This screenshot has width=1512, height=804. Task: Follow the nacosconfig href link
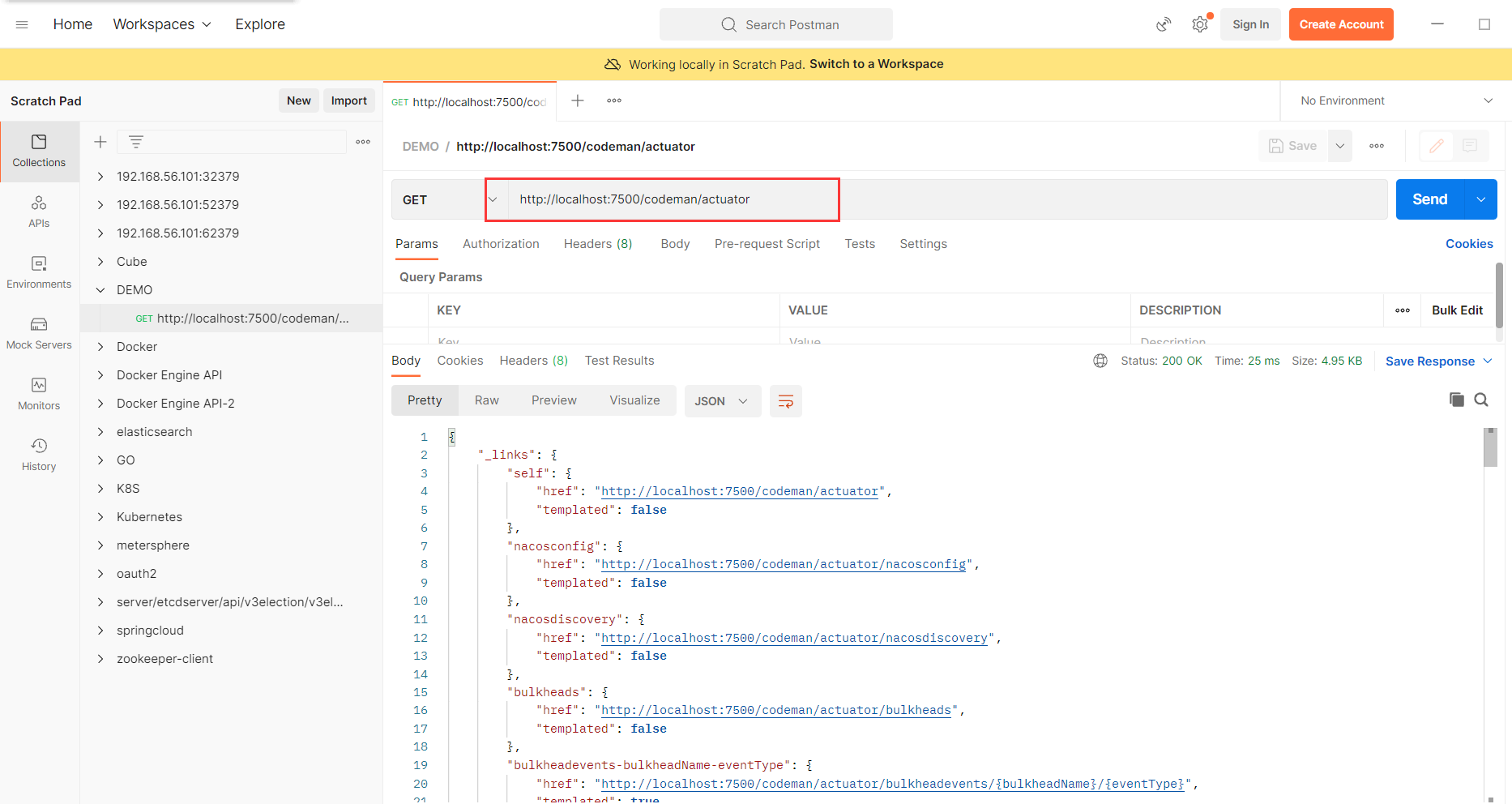click(x=783, y=564)
